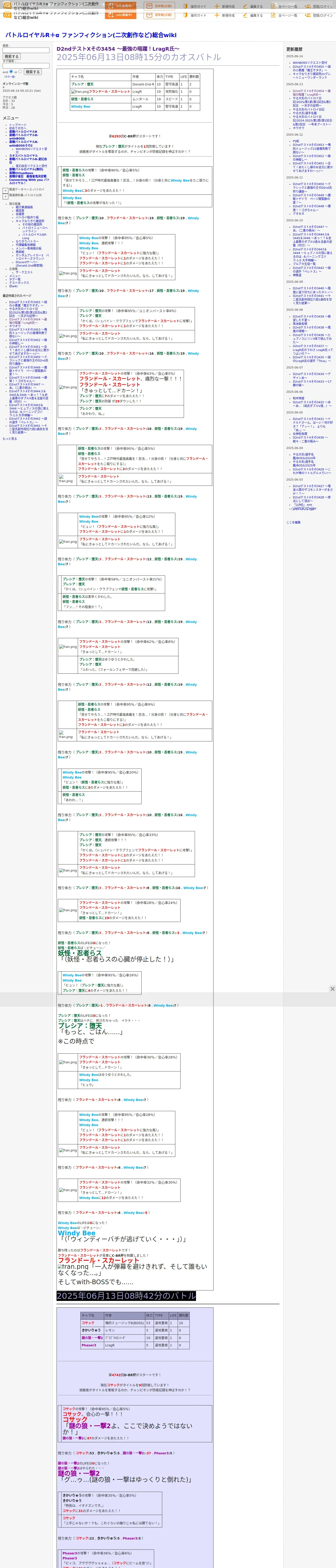Open 変幻自在リクエスト受付 sub-menu link
336x1568 pixels.
[31, 166]
